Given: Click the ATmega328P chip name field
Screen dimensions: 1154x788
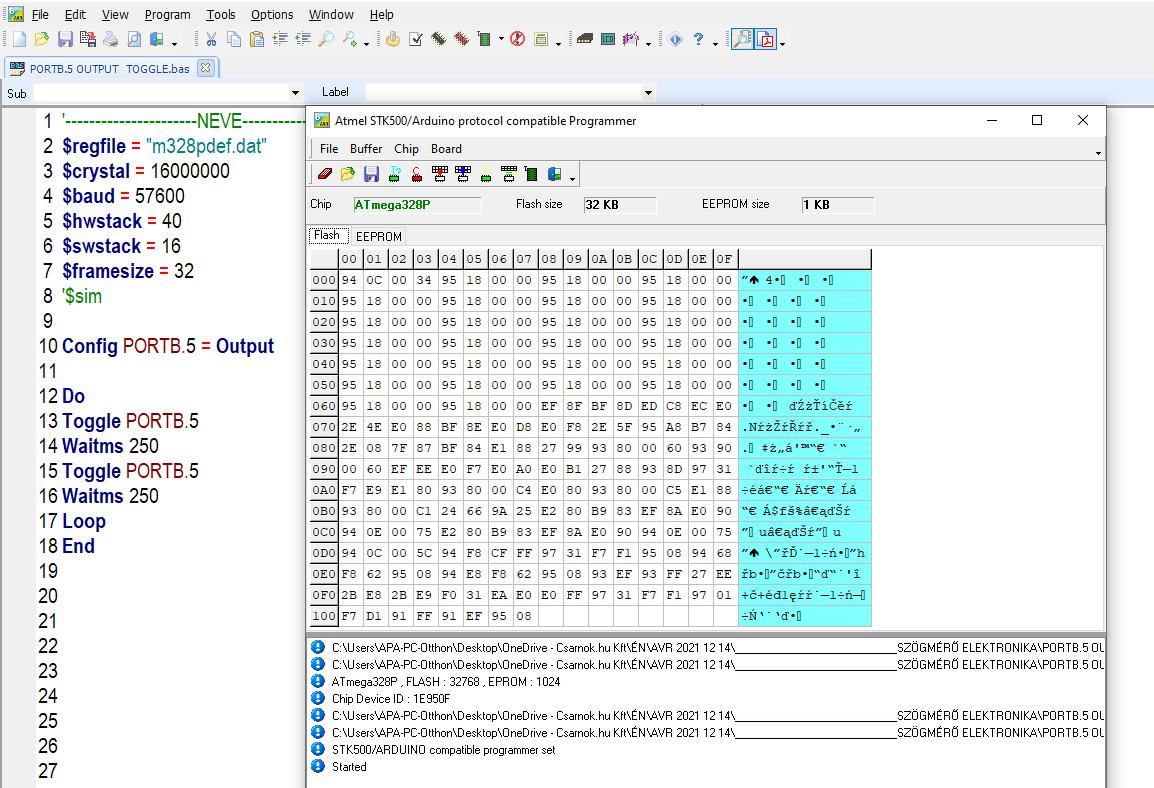Looking at the screenshot, I should tap(416, 204).
